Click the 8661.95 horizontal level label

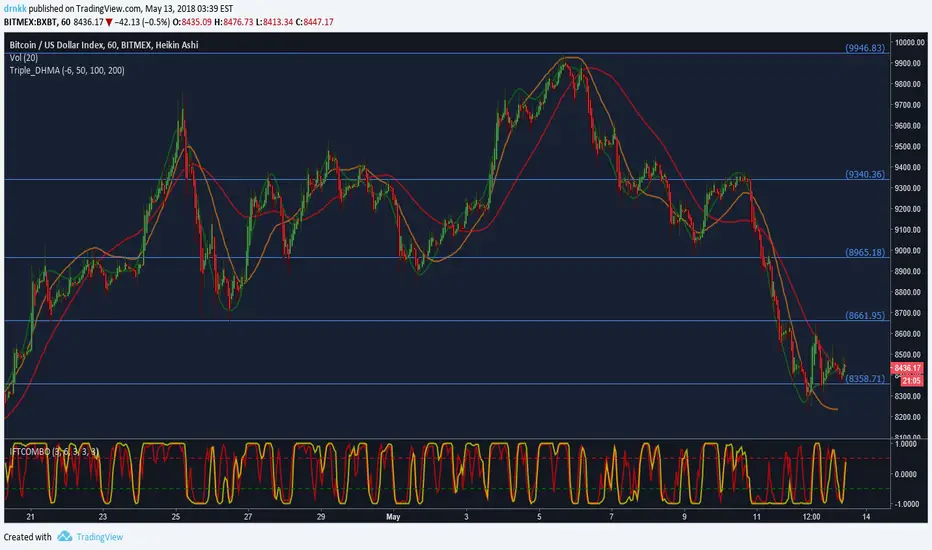865,315
